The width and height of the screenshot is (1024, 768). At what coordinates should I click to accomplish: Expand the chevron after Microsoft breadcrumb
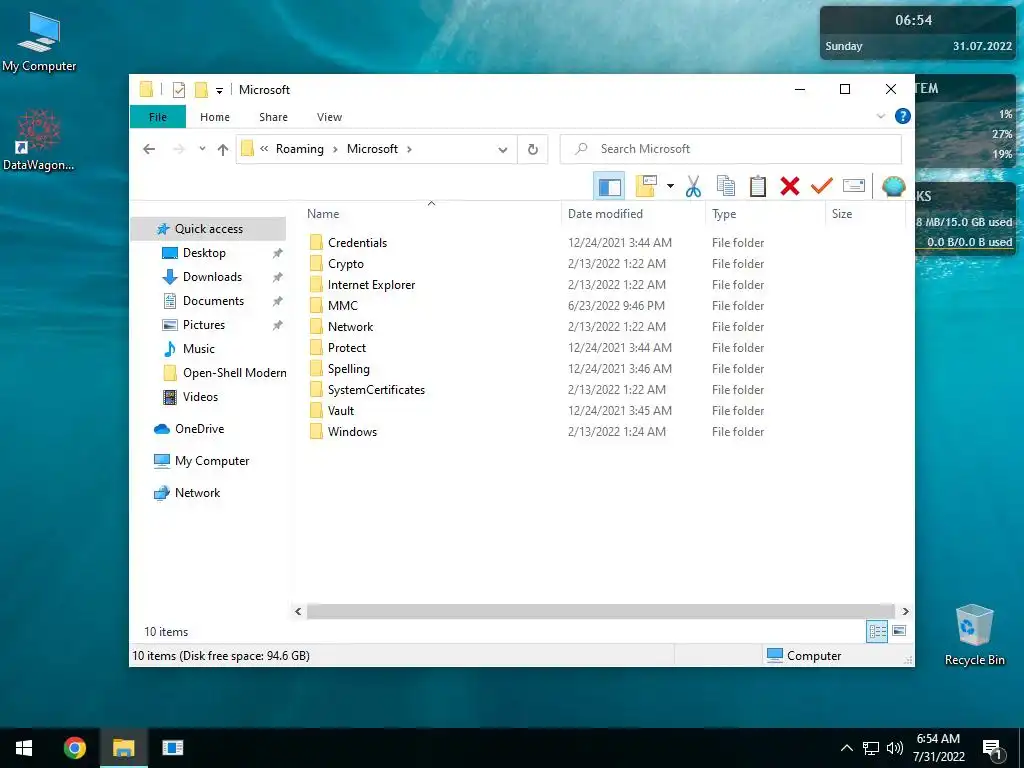[x=409, y=150]
